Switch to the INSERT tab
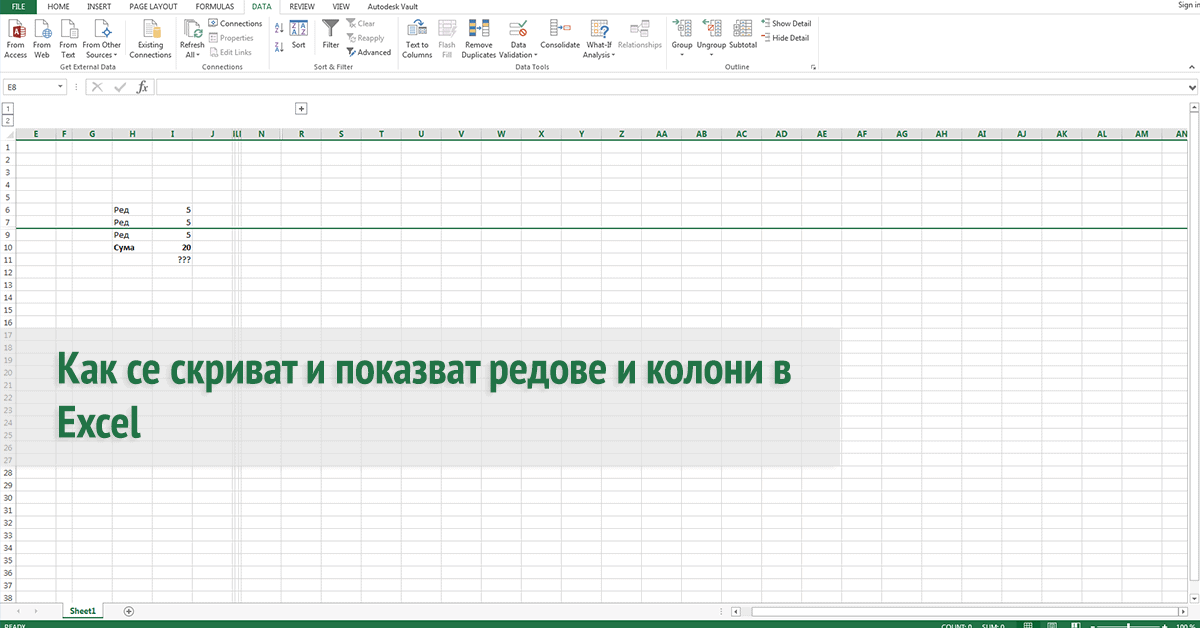 click(x=99, y=5)
